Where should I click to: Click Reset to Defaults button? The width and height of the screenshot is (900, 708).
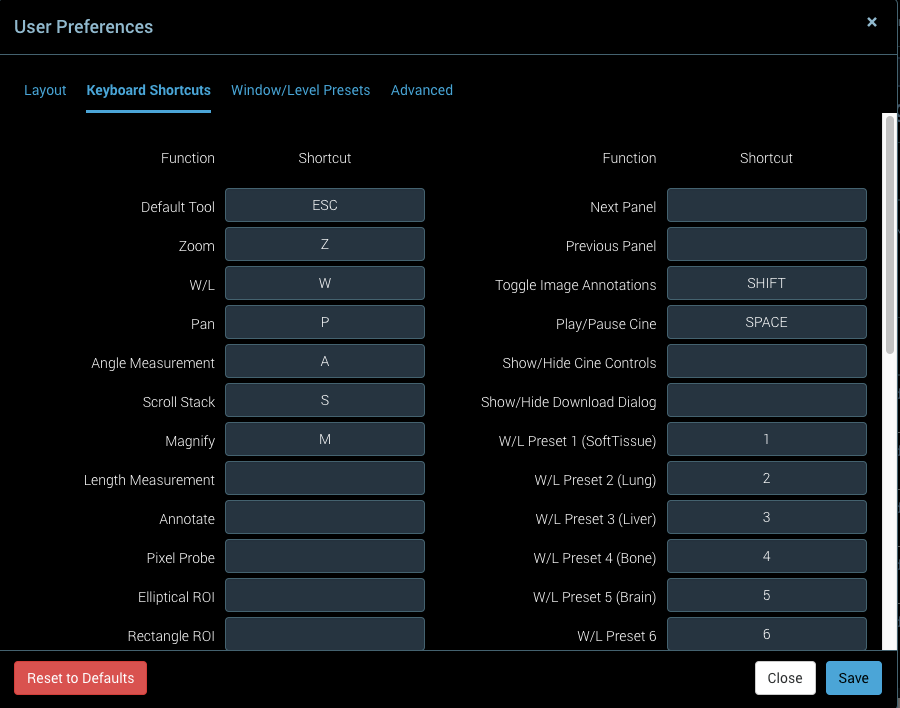(x=80, y=678)
